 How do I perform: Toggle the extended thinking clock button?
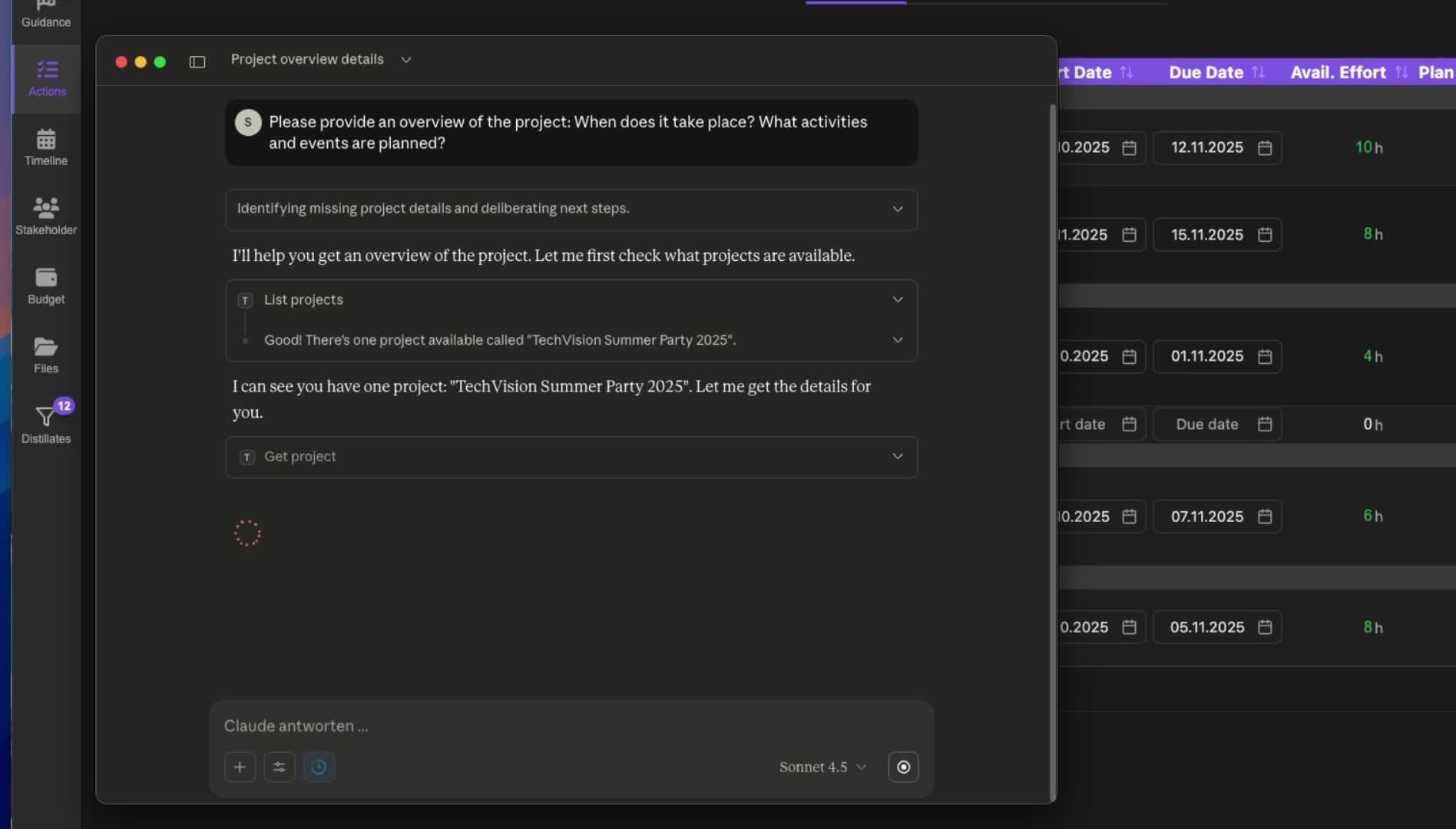click(319, 767)
